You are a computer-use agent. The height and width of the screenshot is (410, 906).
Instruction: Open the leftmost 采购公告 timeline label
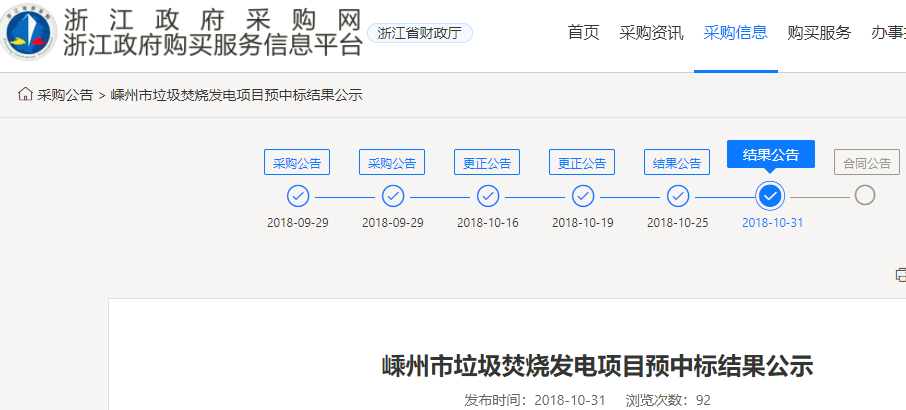[x=297, y=162]
